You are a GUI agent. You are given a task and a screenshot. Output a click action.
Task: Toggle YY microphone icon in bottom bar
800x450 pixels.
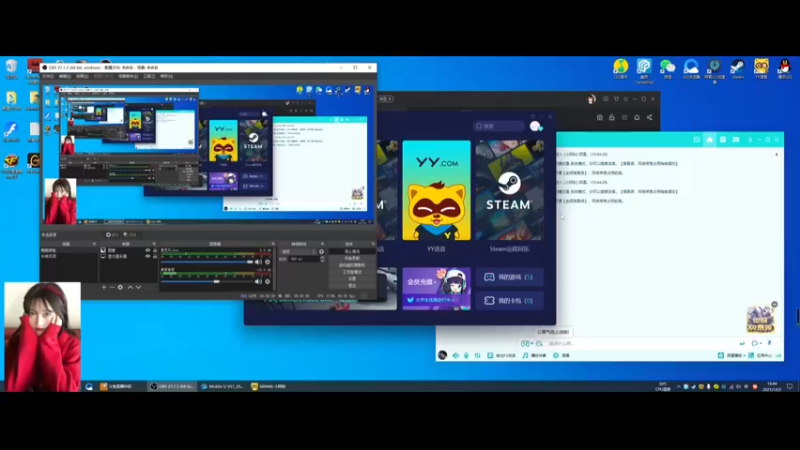466,355
